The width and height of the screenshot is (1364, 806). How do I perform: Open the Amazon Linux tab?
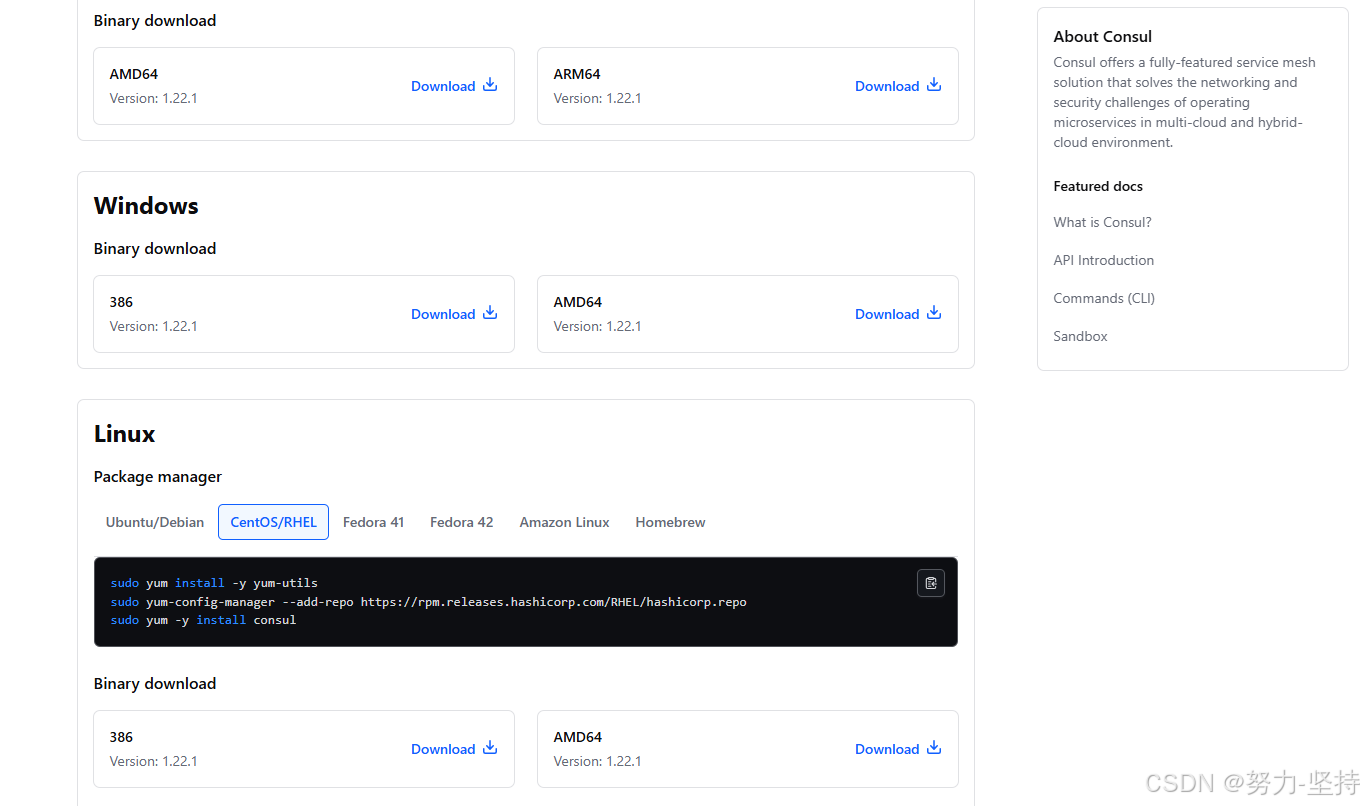565,522
